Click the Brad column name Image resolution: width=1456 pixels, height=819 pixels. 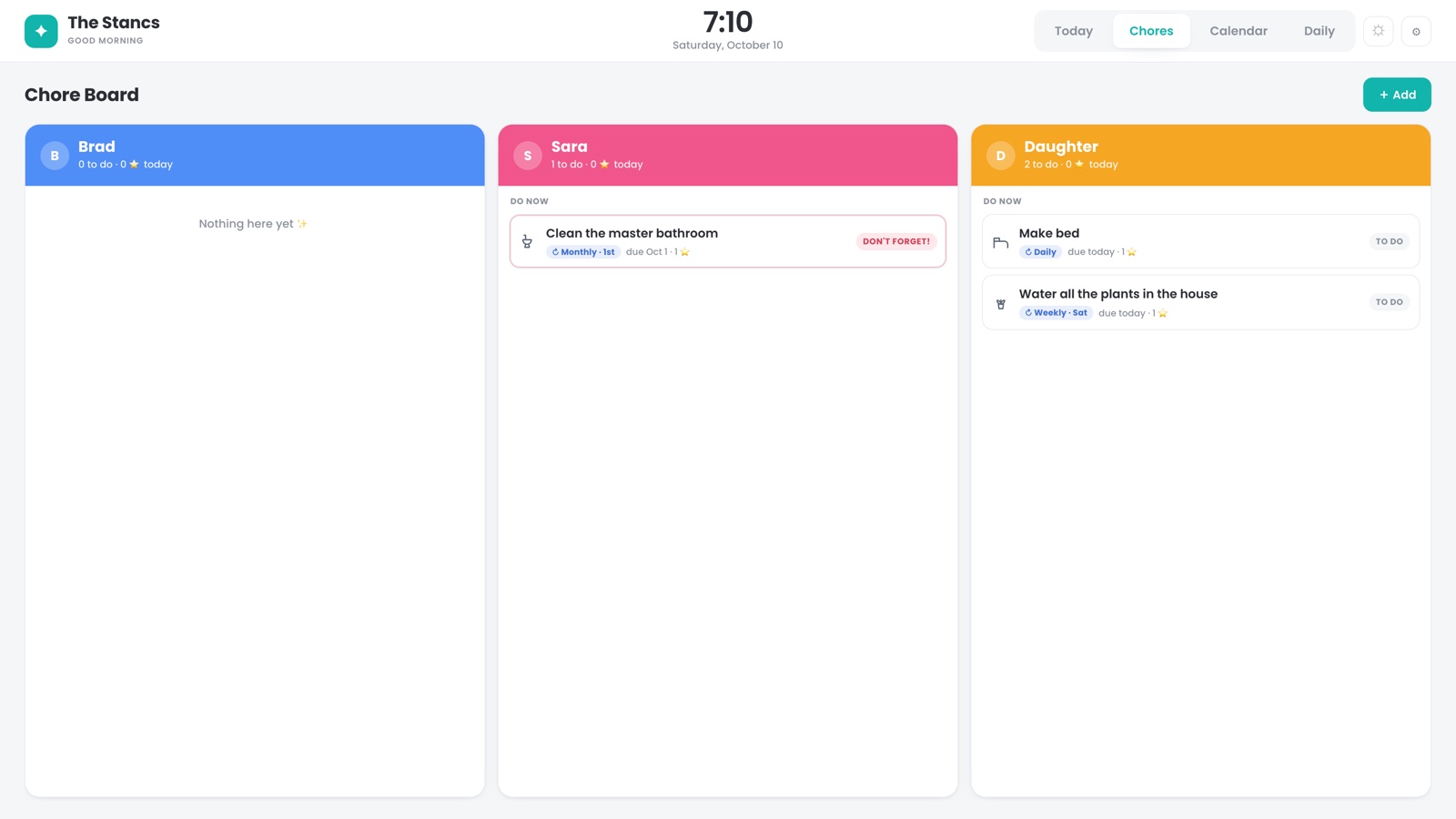(96, 147)
